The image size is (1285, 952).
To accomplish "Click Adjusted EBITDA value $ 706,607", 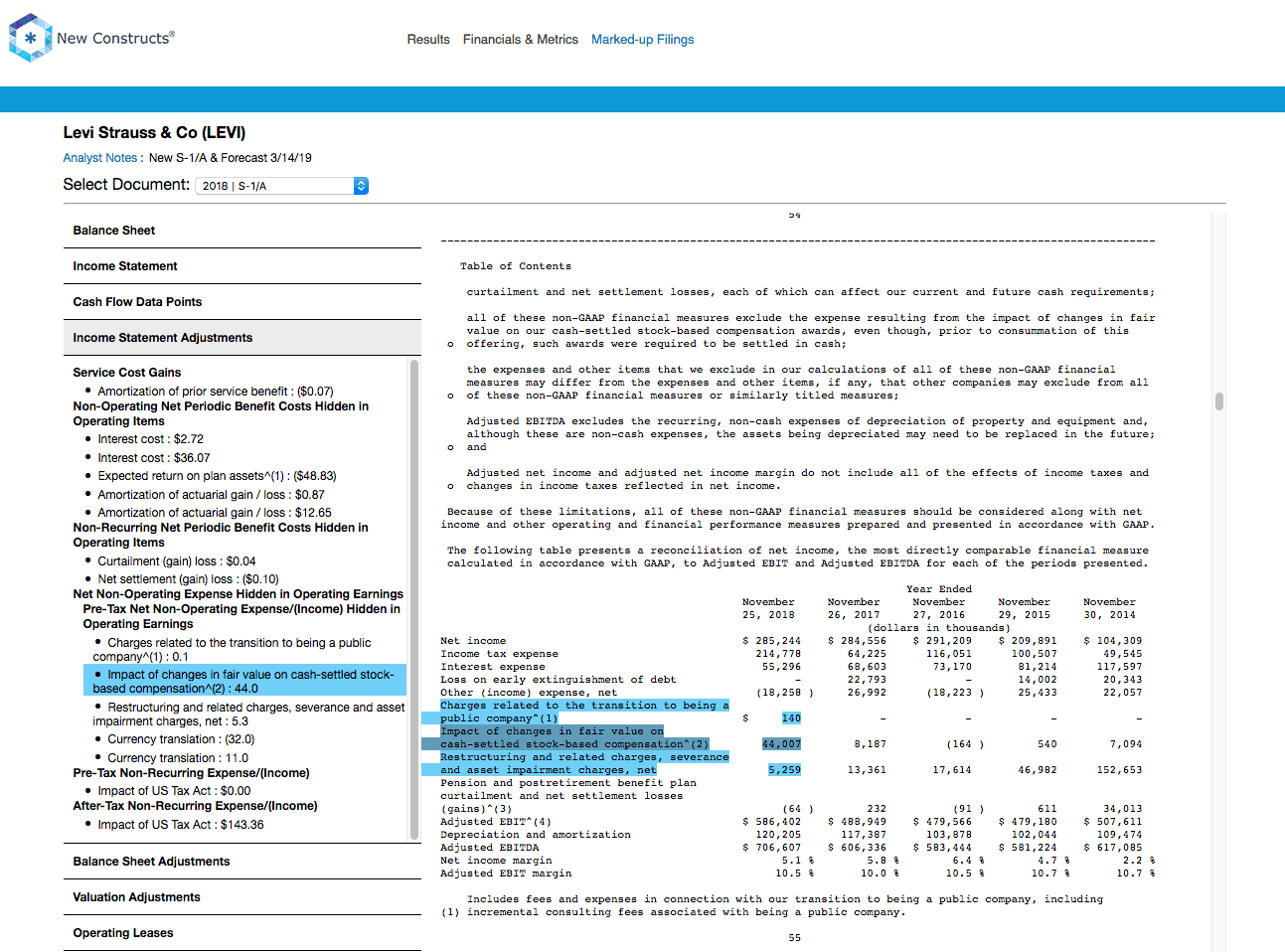I will 772,848.
